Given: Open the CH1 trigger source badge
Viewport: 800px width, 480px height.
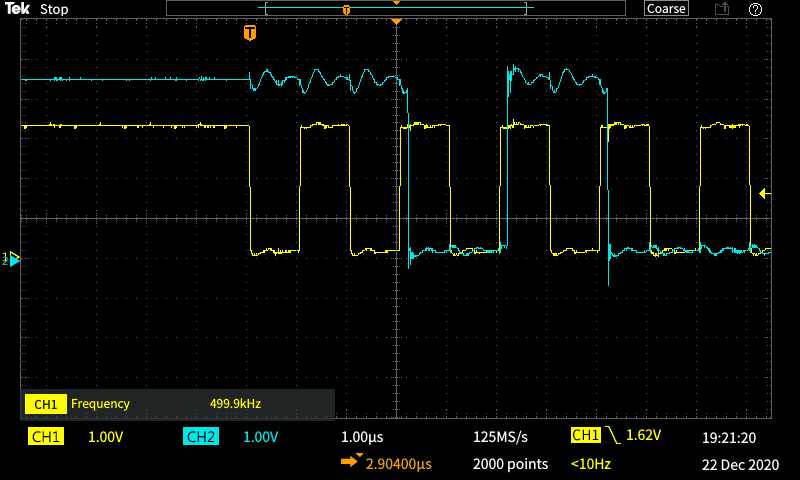Looking at the screenshot, I should [x=585, y=436].
